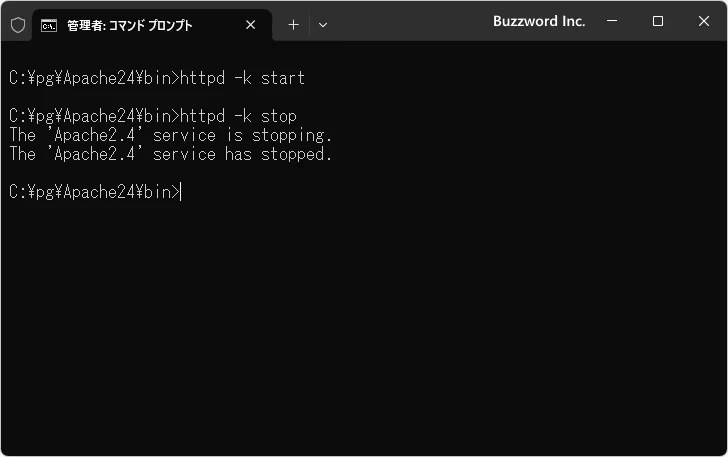728x457 pixels.
Task: Close the コマンド プロンプト tab
Action: pos(250,24)
